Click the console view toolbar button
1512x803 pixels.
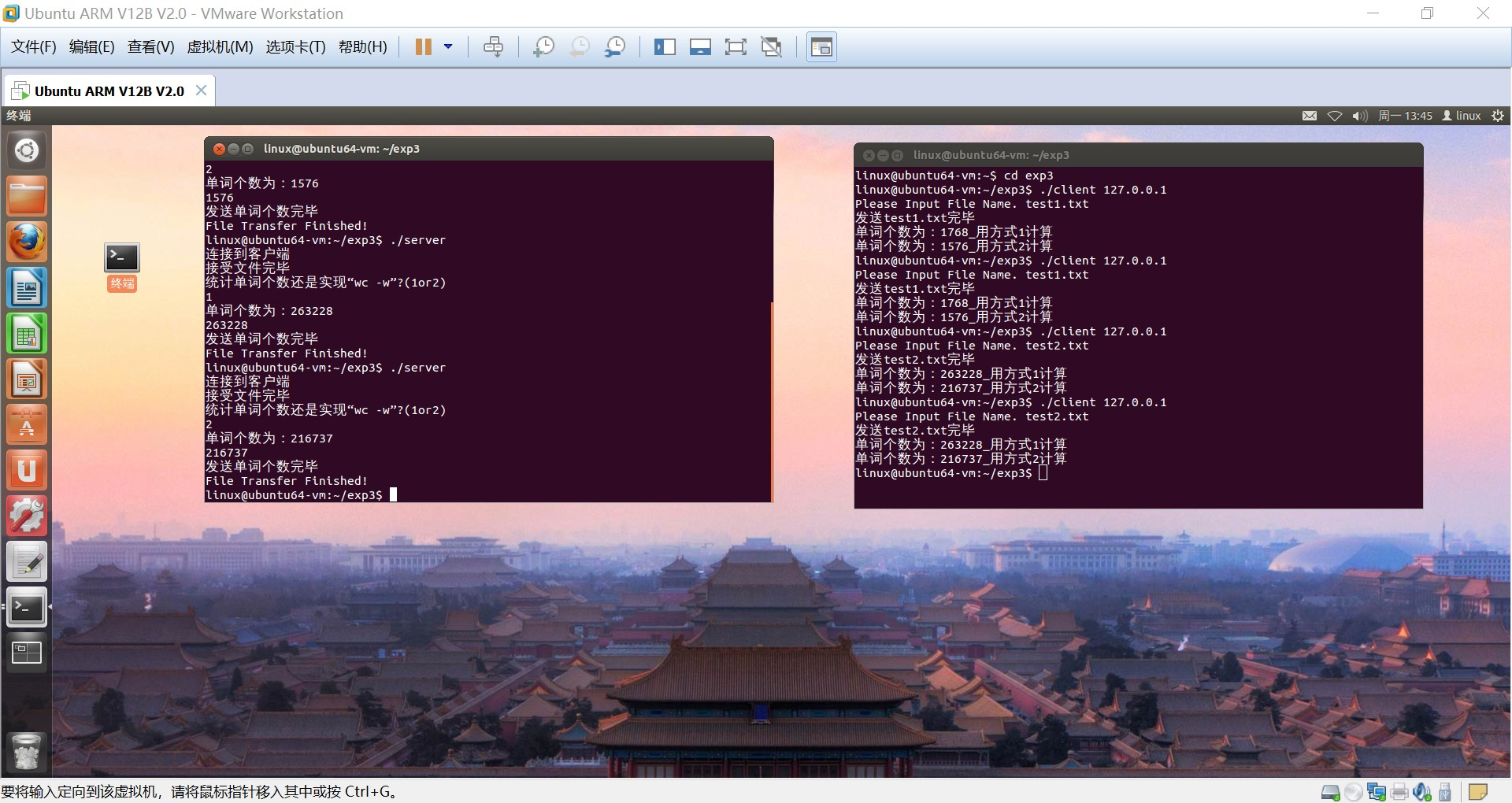pos(821,47)
